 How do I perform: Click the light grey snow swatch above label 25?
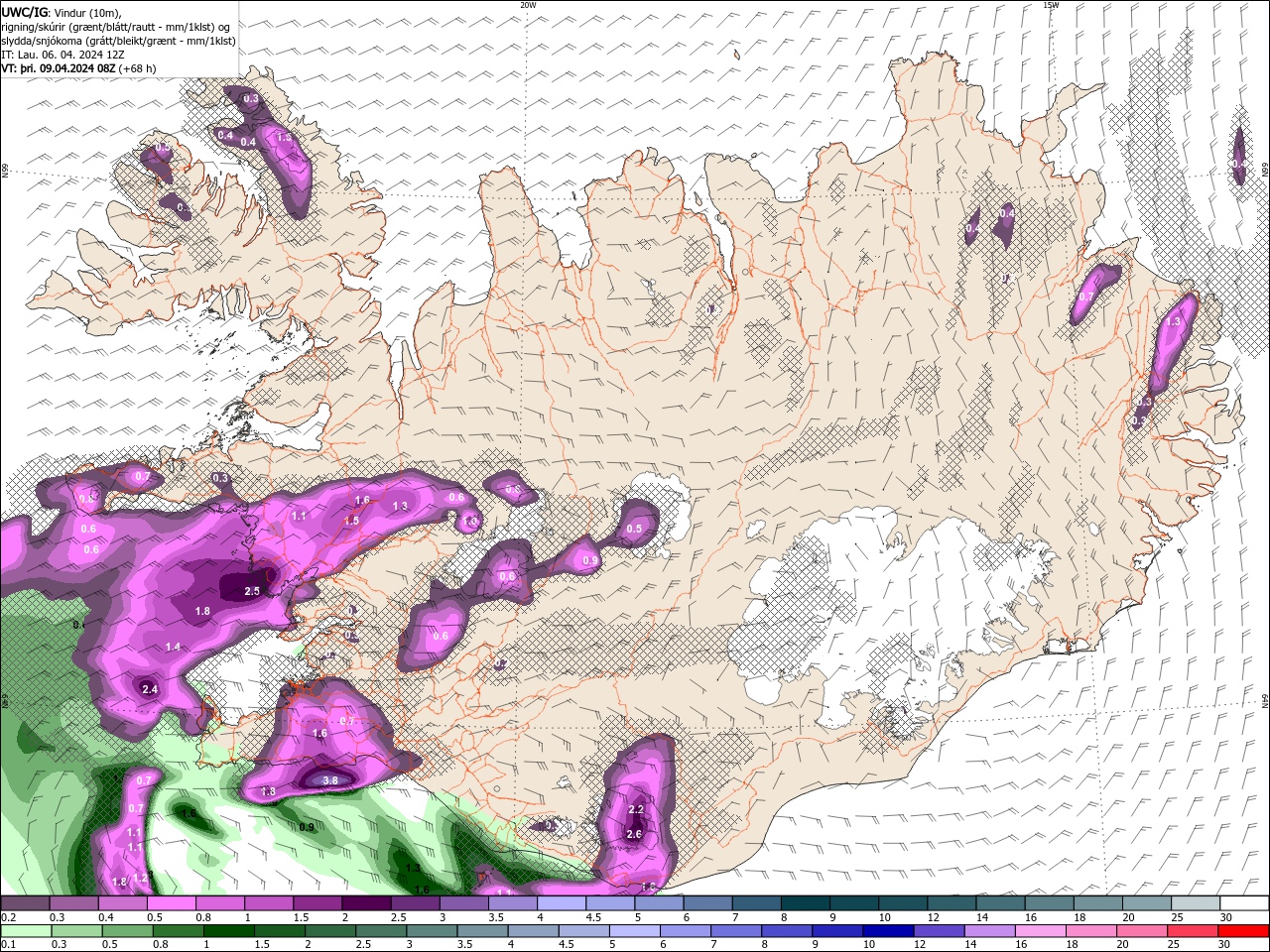coord(1196,903)
